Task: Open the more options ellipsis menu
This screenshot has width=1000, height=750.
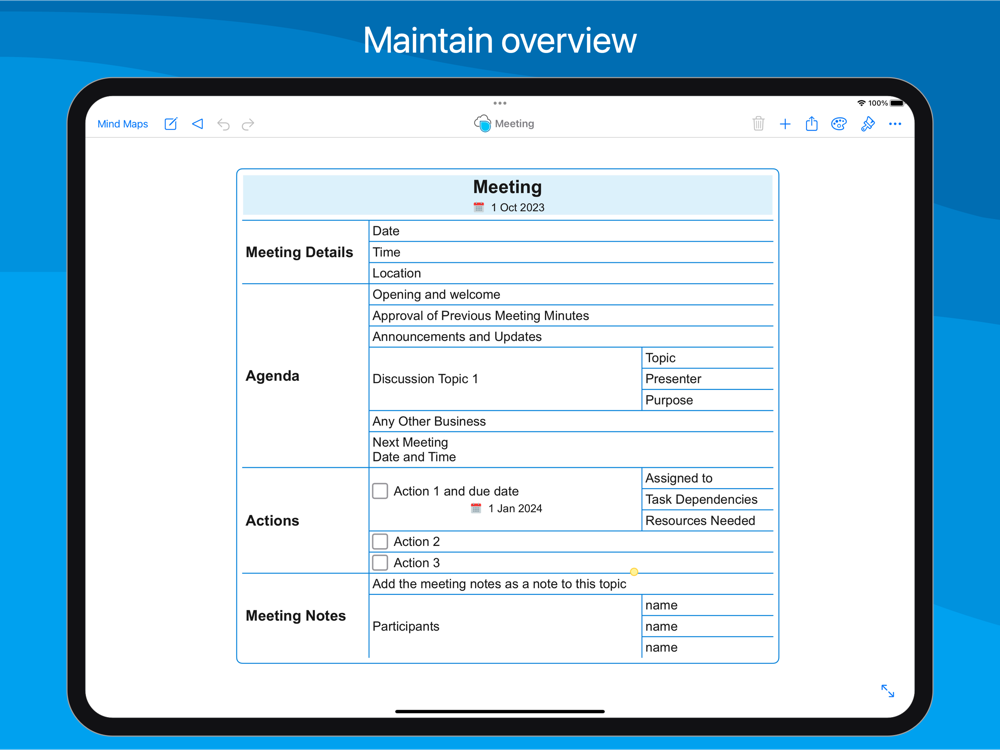Action: click(x=895, y=124)
